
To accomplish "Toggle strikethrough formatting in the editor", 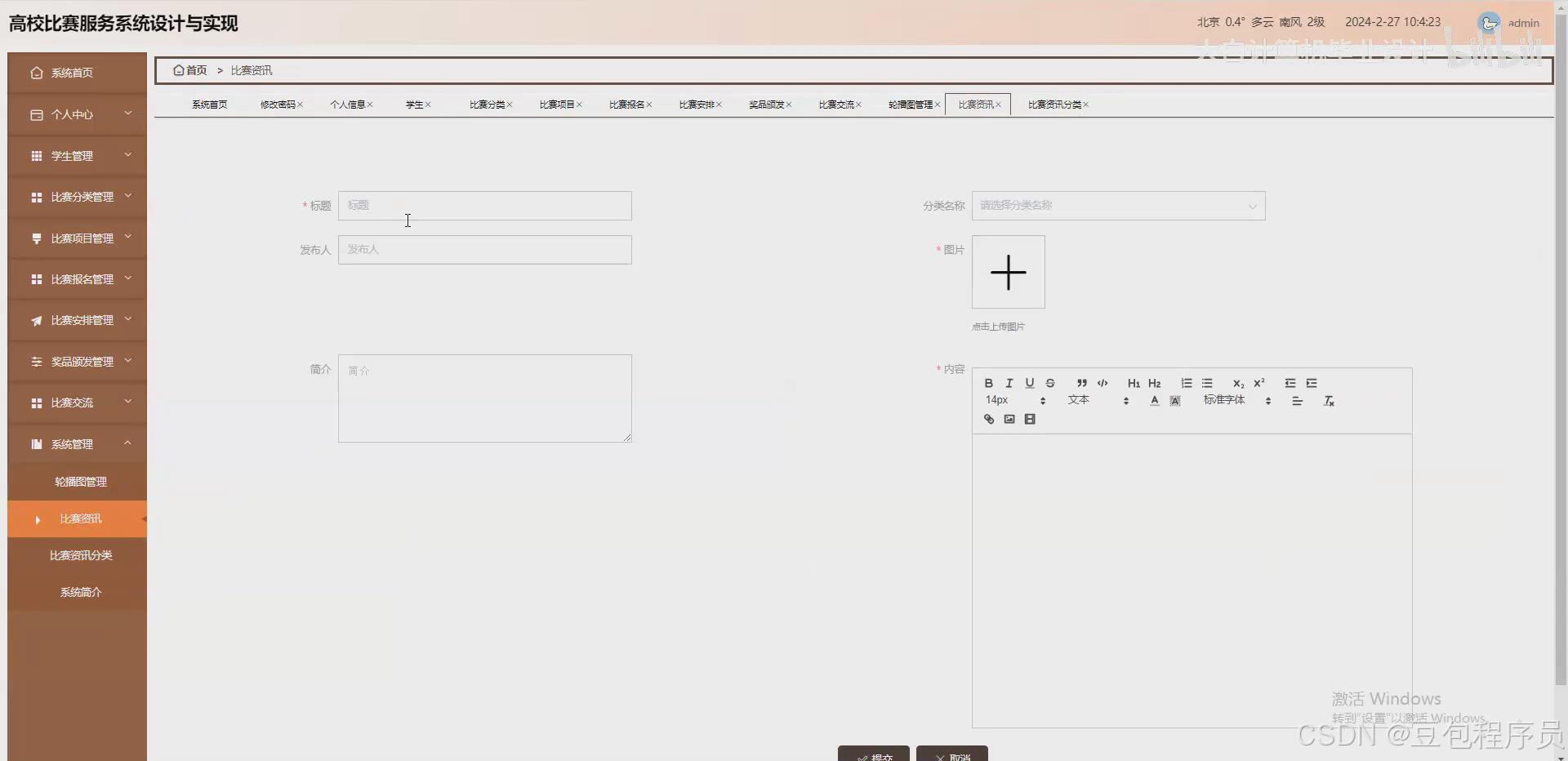I will coord(1050,383).
